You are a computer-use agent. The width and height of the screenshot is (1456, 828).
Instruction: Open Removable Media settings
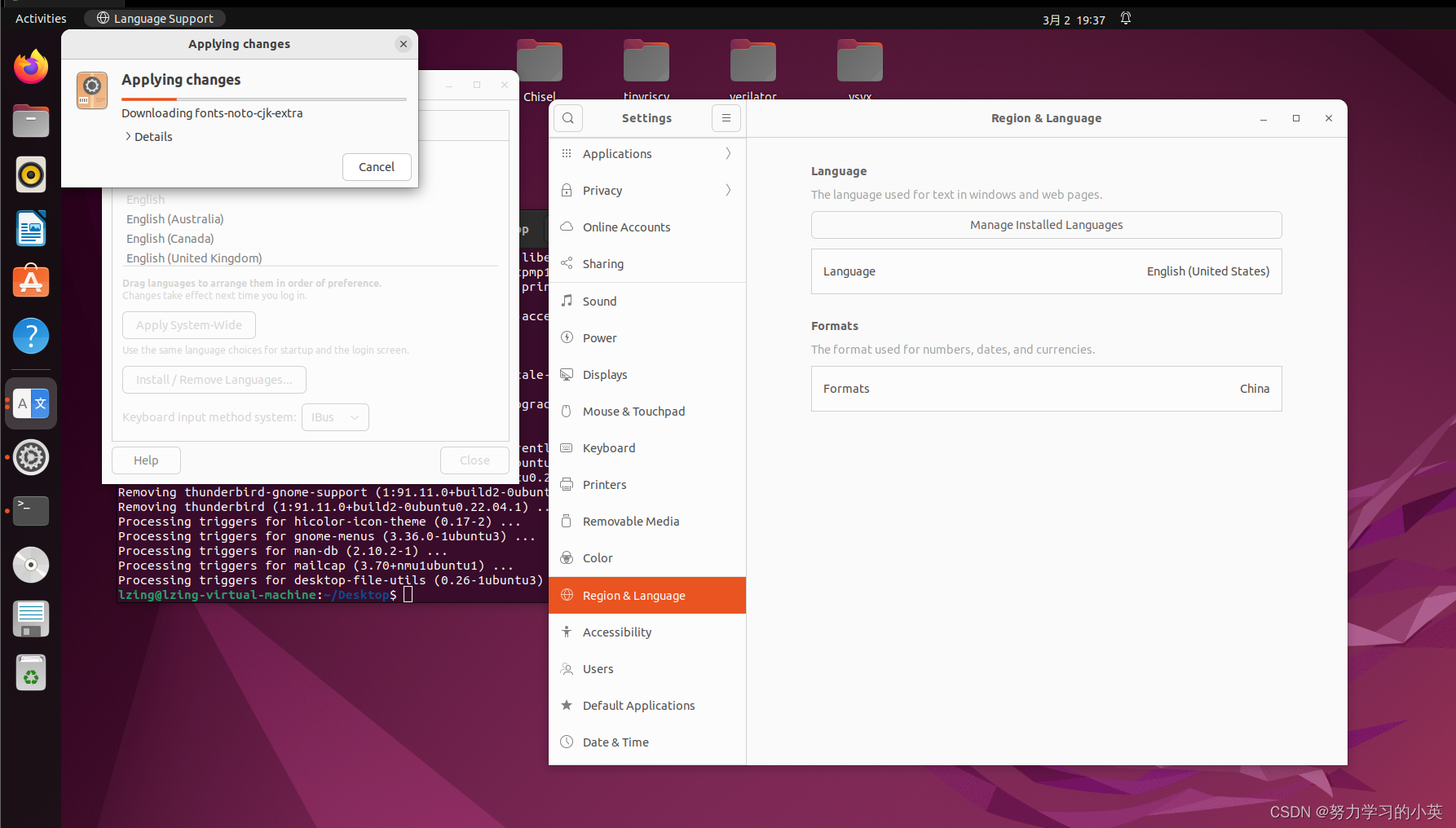631,521
